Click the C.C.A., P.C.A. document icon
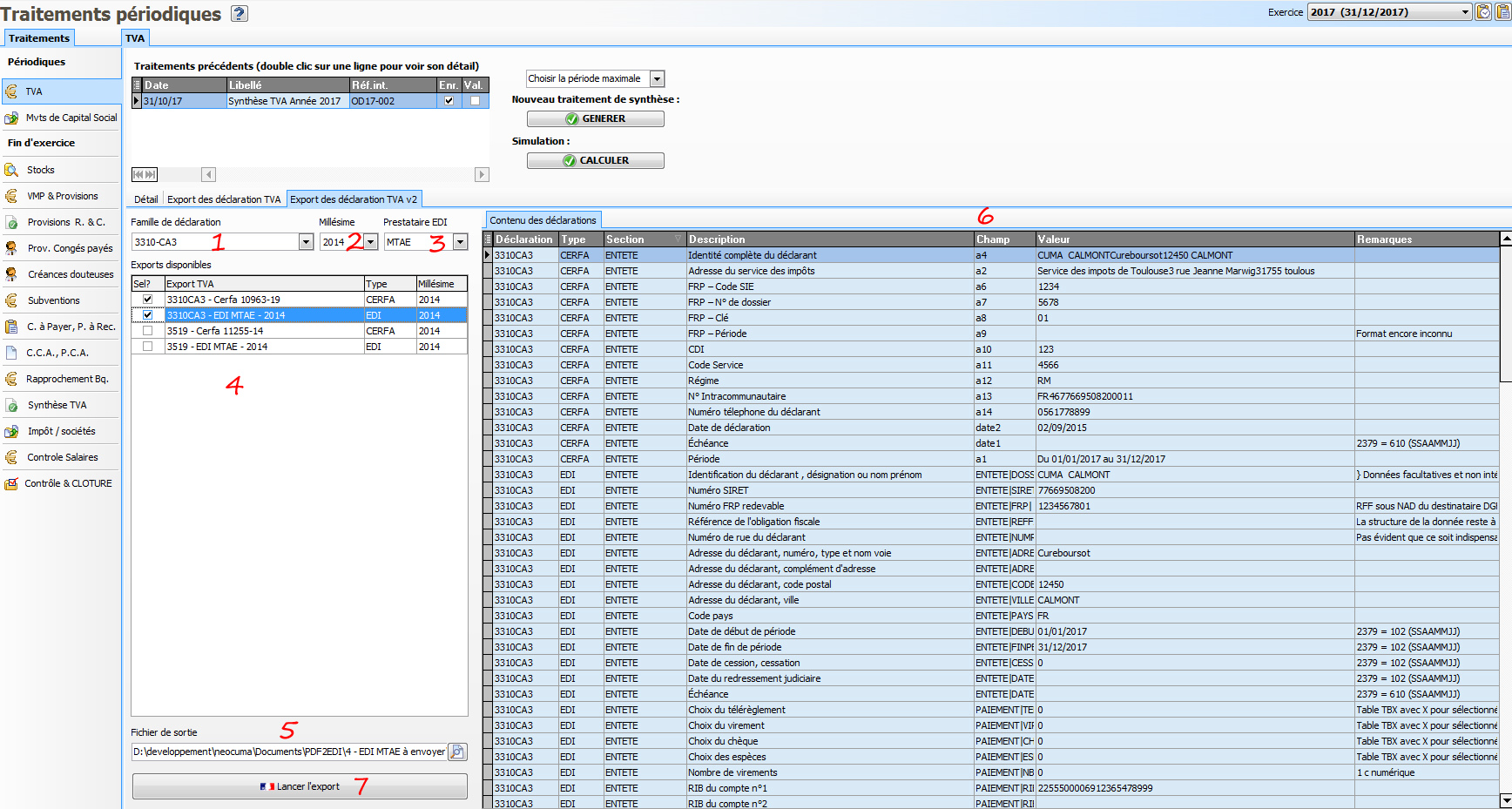 click(x=11, y=353)
